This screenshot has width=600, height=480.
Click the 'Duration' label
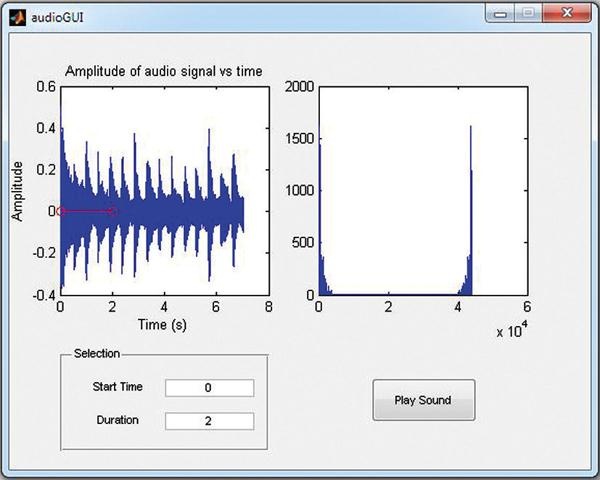117,420
